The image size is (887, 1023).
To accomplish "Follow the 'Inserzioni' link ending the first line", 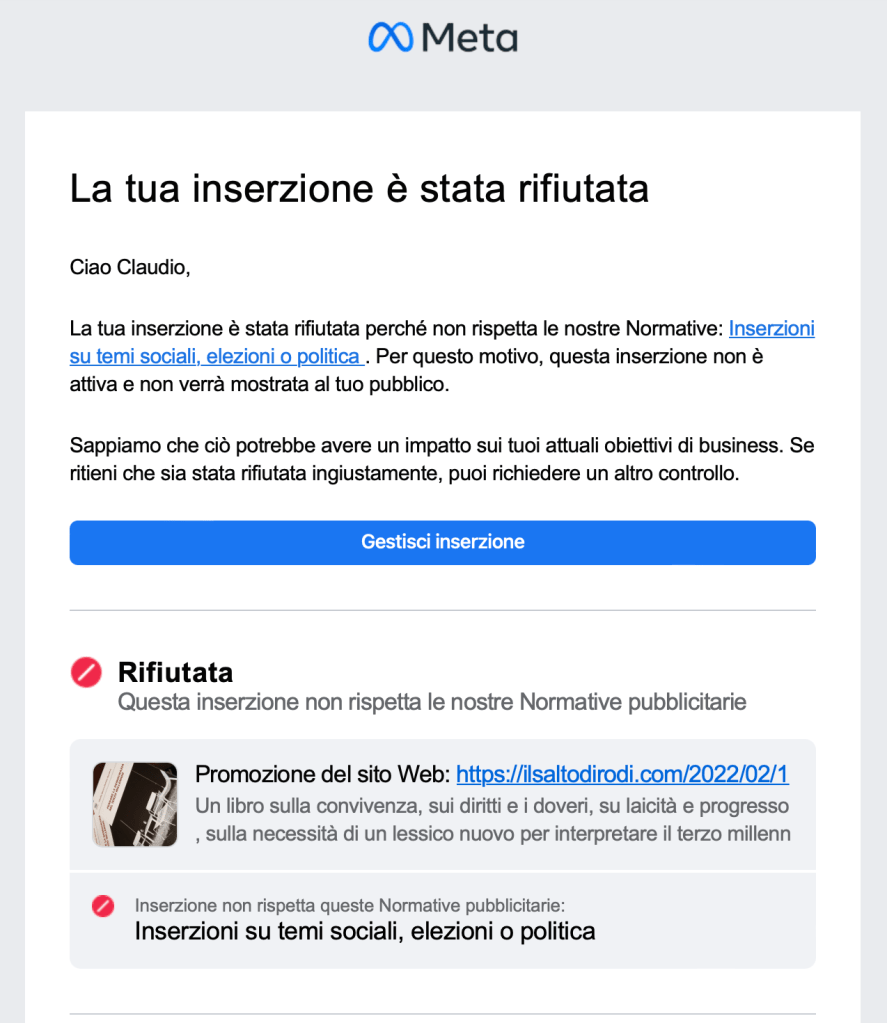I will [772, 328].
